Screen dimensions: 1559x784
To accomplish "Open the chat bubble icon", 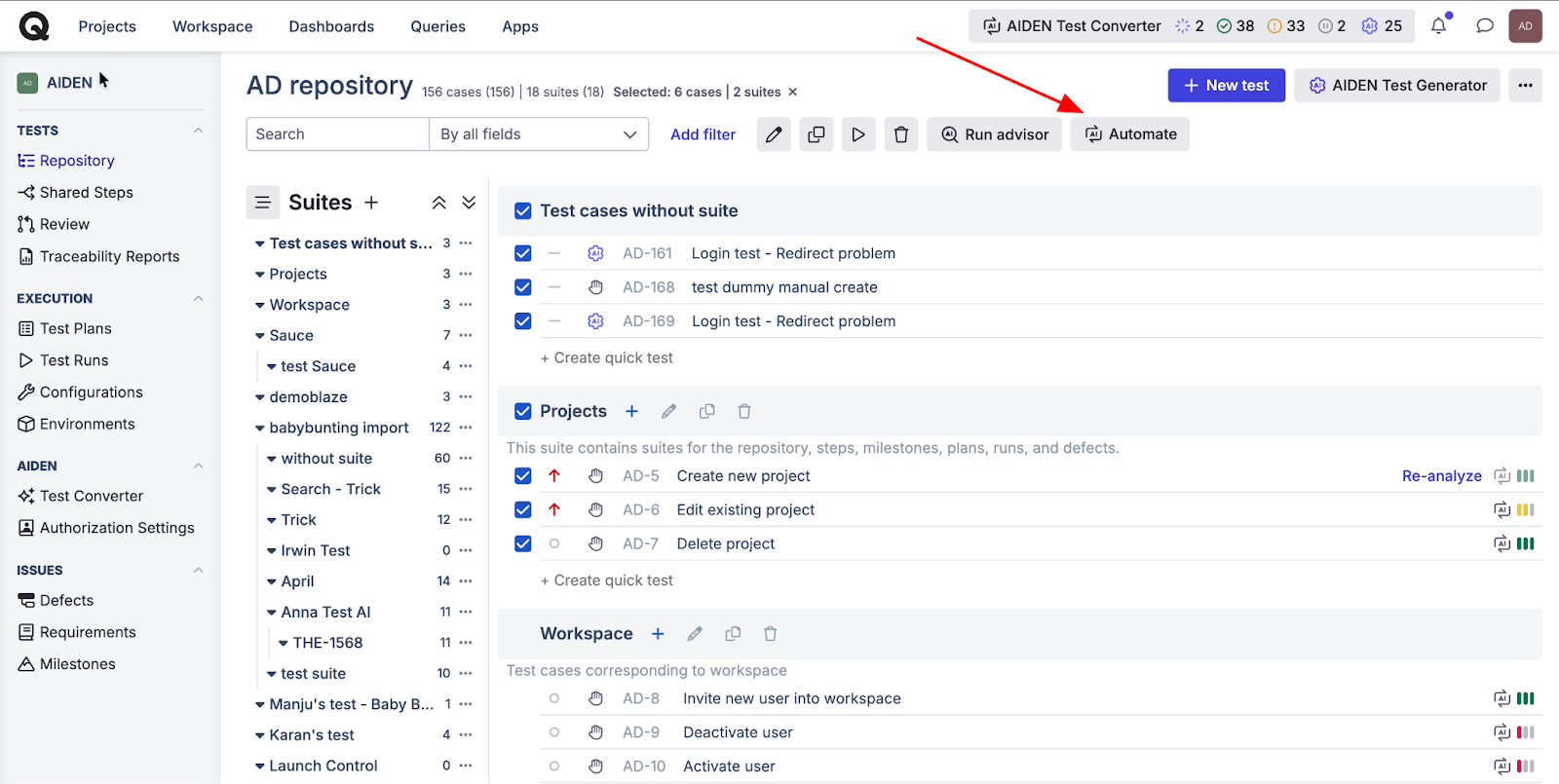I will [1485, 26].
